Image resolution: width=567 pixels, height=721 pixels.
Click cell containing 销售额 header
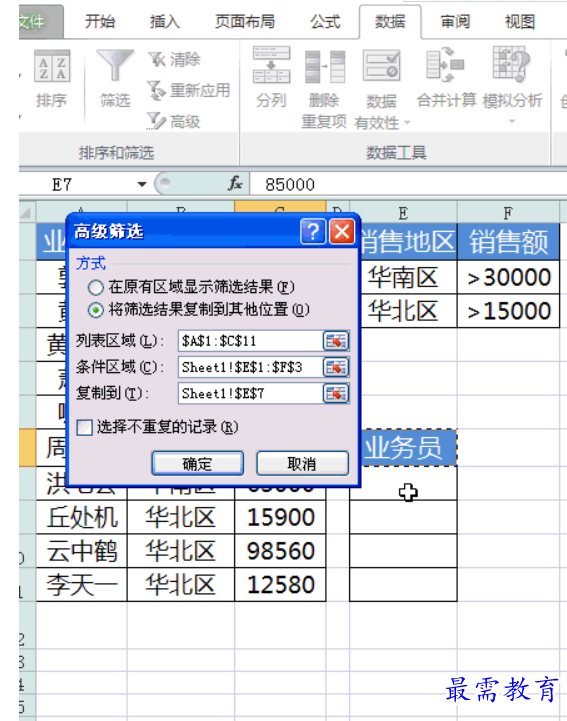coord(508,242)
